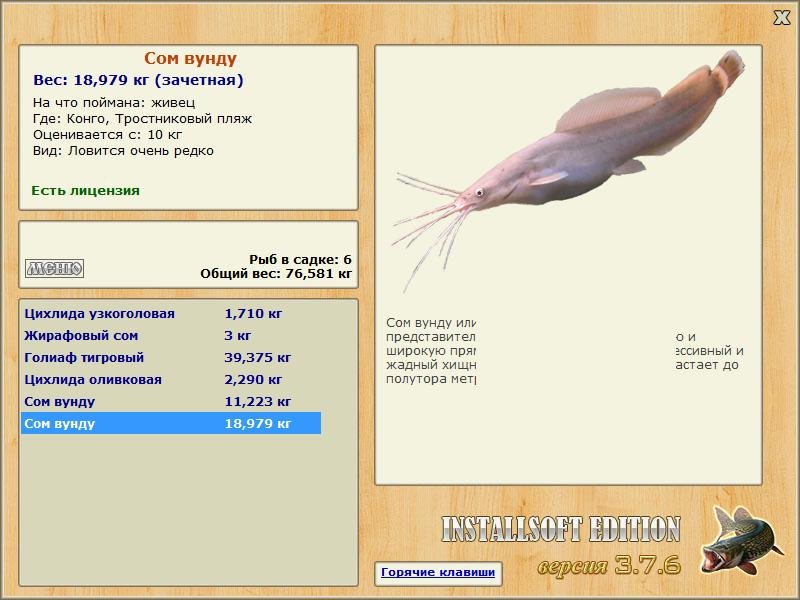Open the Горячие клавиши link
This screenshot has width=800, height=600.
(x=438, y=572)
